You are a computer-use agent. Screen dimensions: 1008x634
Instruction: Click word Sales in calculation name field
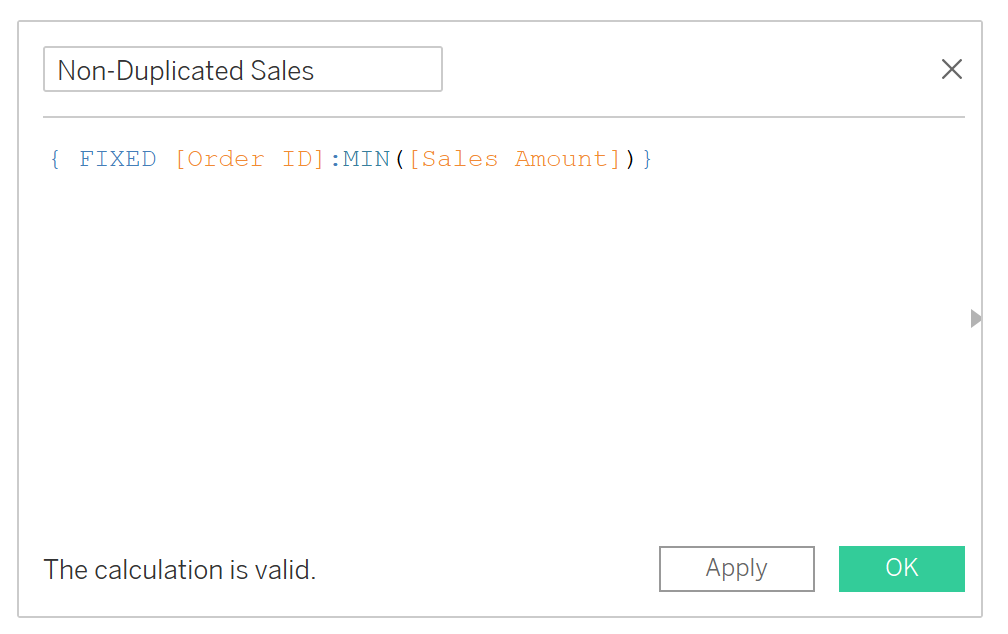tap(282, 71)
